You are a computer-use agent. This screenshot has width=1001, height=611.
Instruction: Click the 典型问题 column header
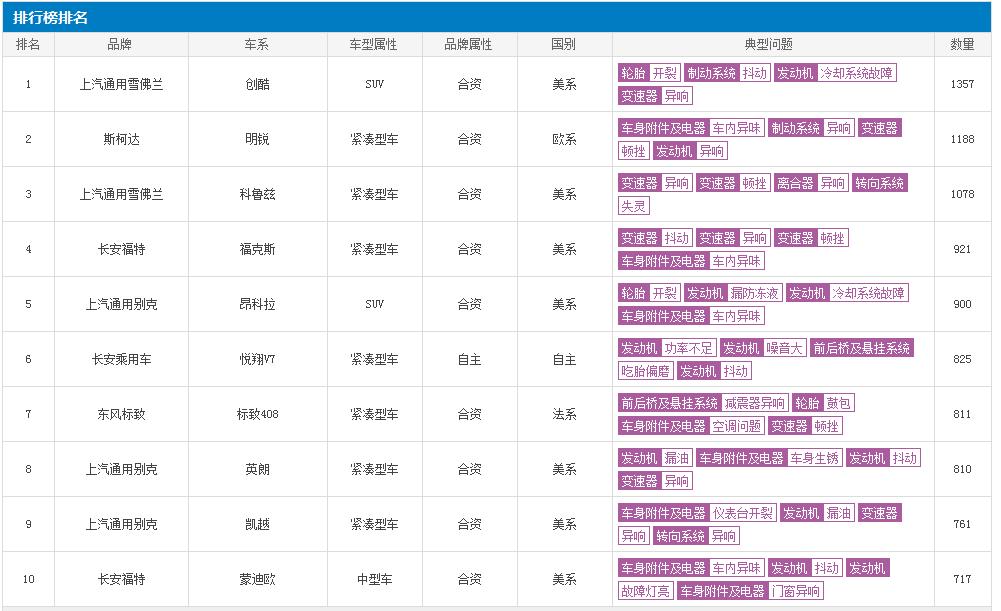click(x=769, y=44)
